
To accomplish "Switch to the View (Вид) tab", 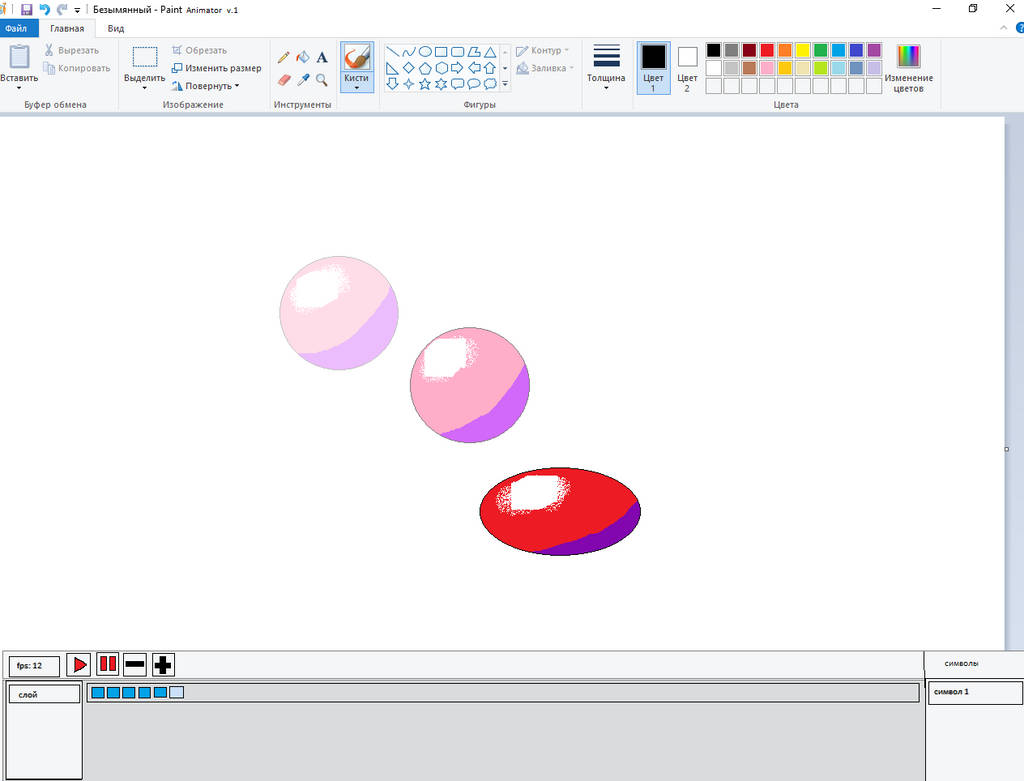I will coord(116,28).
